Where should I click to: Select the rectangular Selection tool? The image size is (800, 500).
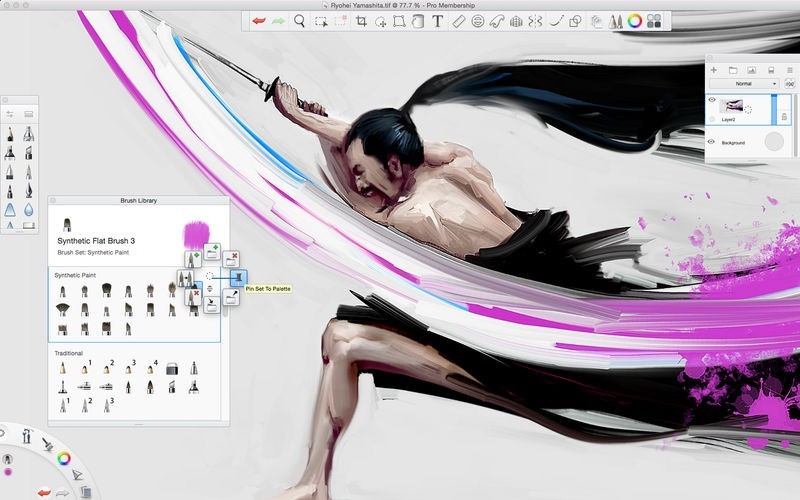321,20
